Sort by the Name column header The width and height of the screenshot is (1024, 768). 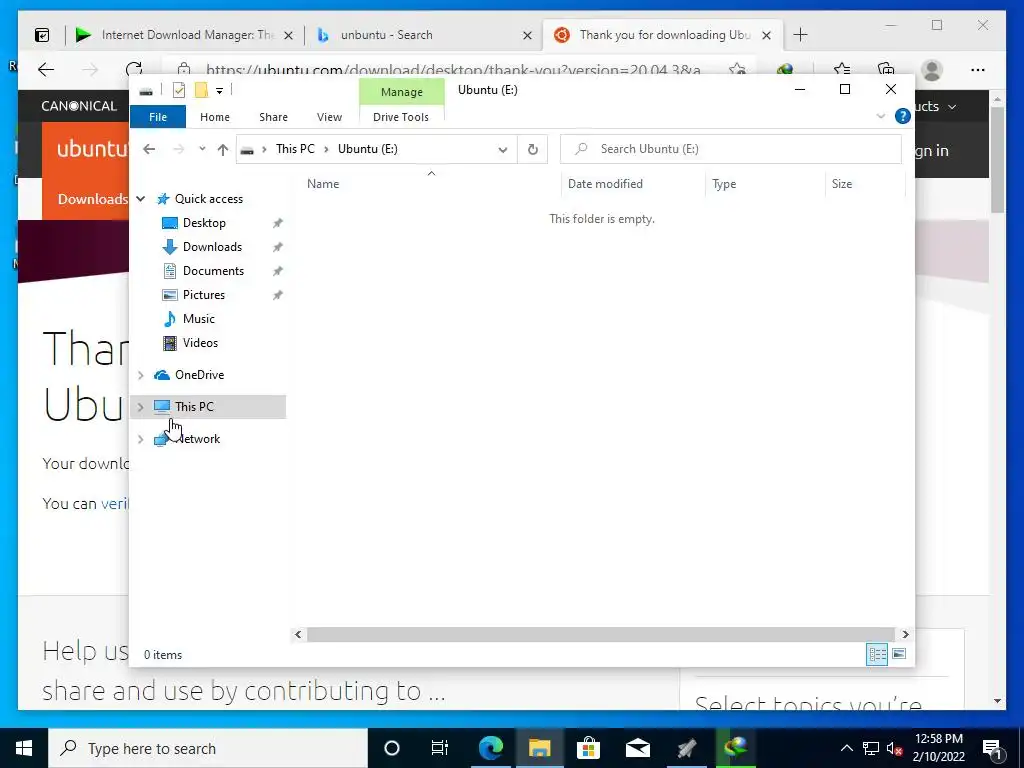pos(323,184)
